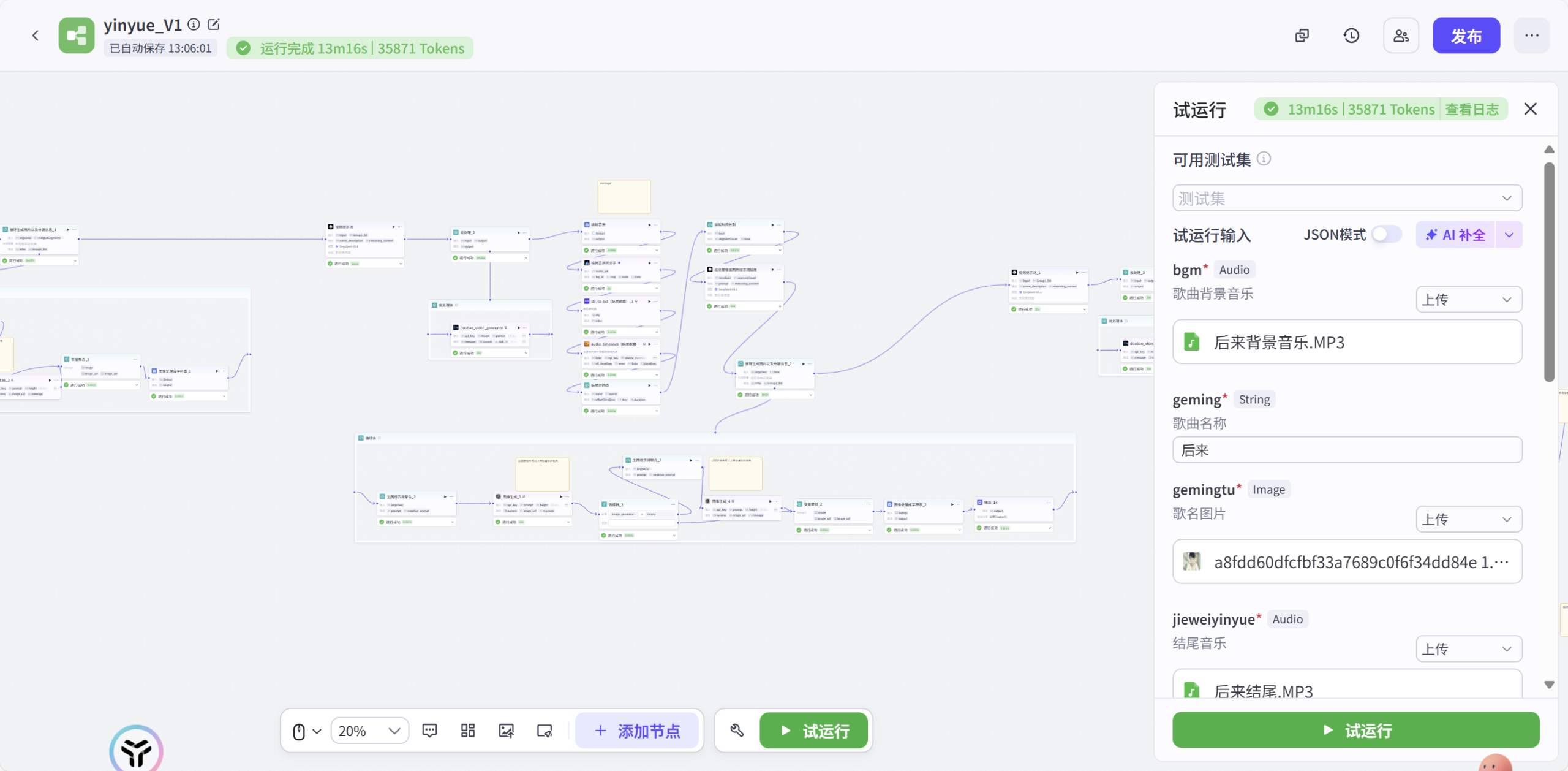1568x771 pixels.
Task: Click the auto-layout grid icon
Action: coord(468,731)
